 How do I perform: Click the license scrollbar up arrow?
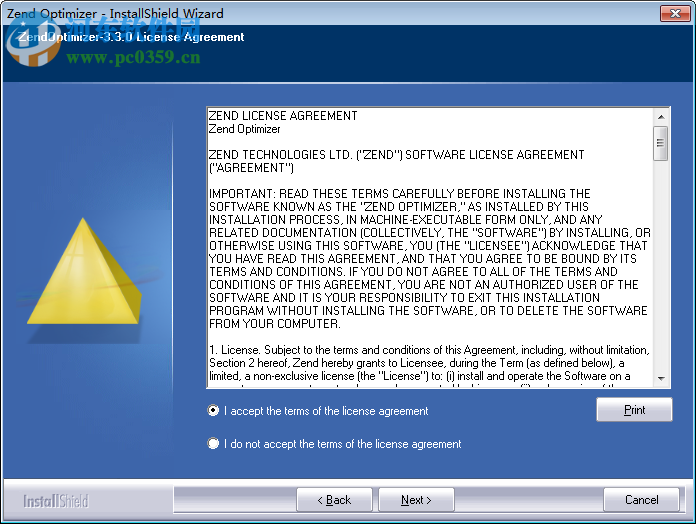click(661, 117)
